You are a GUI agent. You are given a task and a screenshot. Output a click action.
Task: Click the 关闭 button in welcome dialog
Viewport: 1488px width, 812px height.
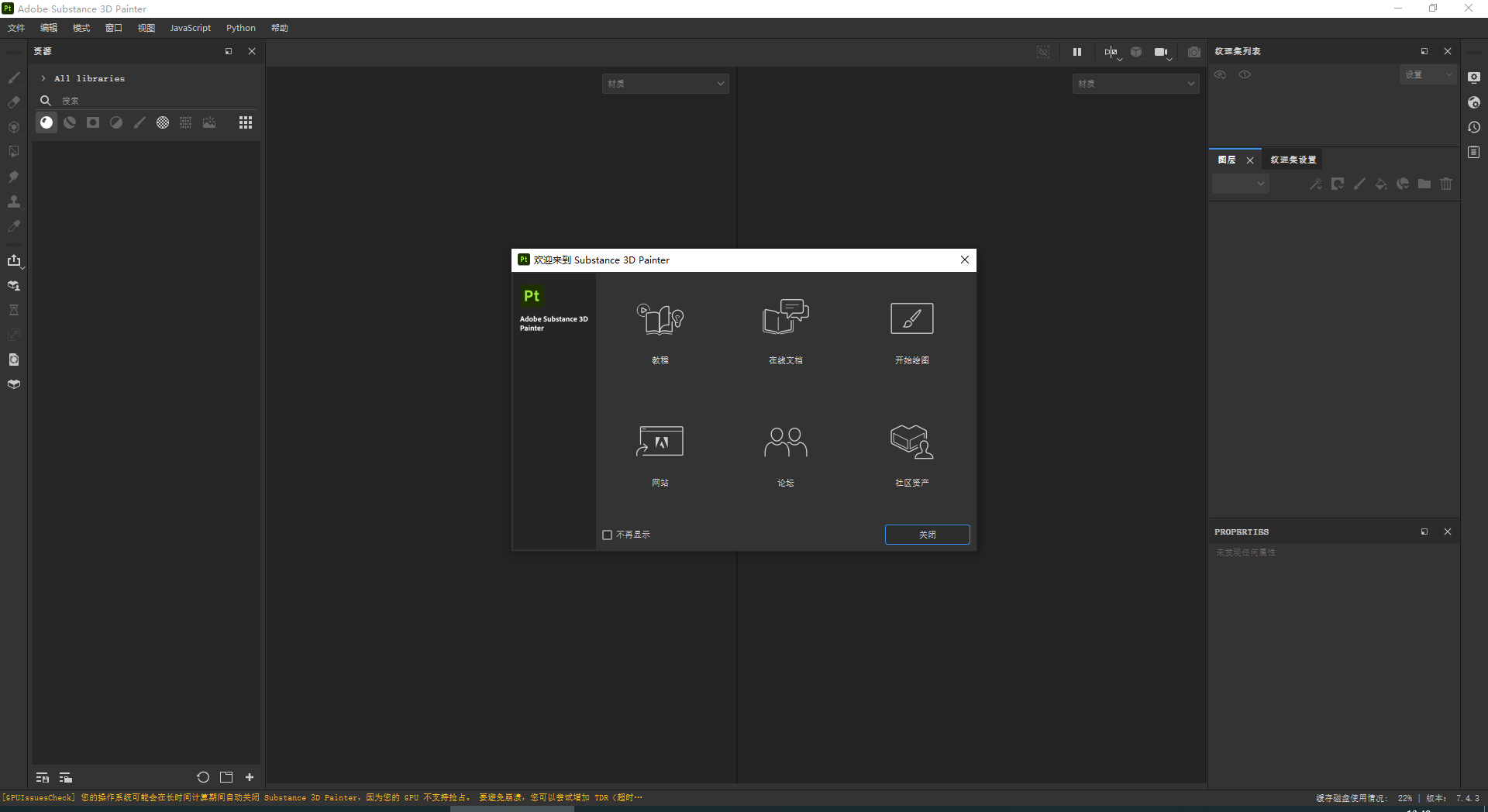(x=927, y=535)
